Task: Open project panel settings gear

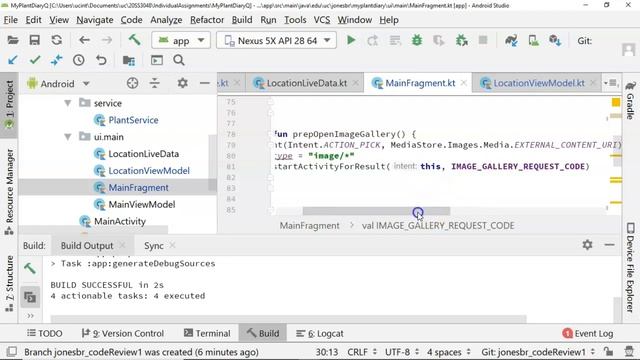Action: [x=182, y=83]
